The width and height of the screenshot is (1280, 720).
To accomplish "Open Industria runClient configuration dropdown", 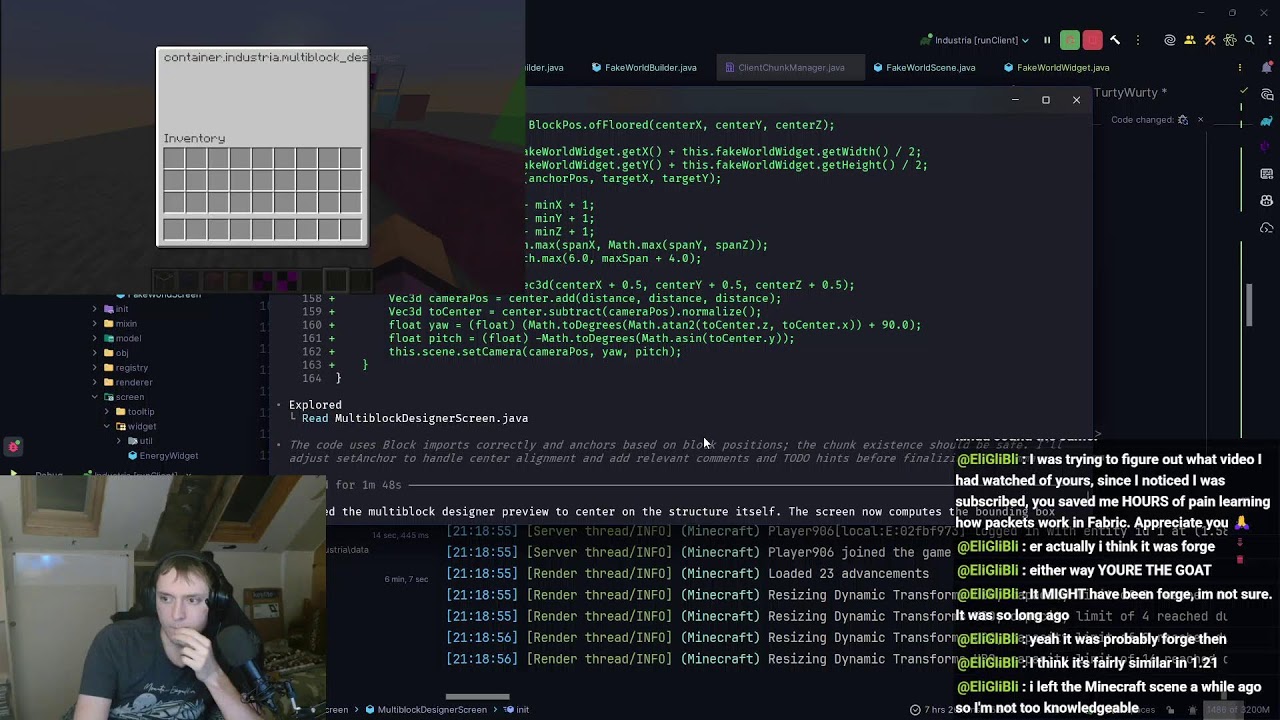I will point(975,40).
